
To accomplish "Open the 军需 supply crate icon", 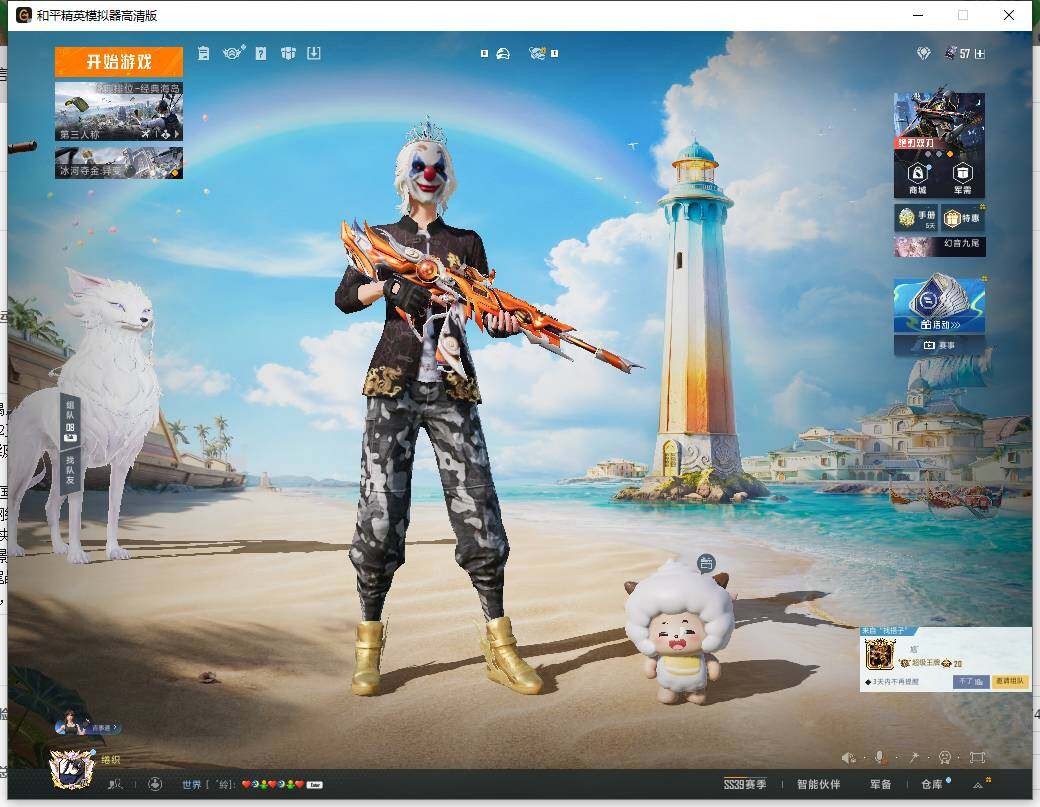I will pos(962,179).
